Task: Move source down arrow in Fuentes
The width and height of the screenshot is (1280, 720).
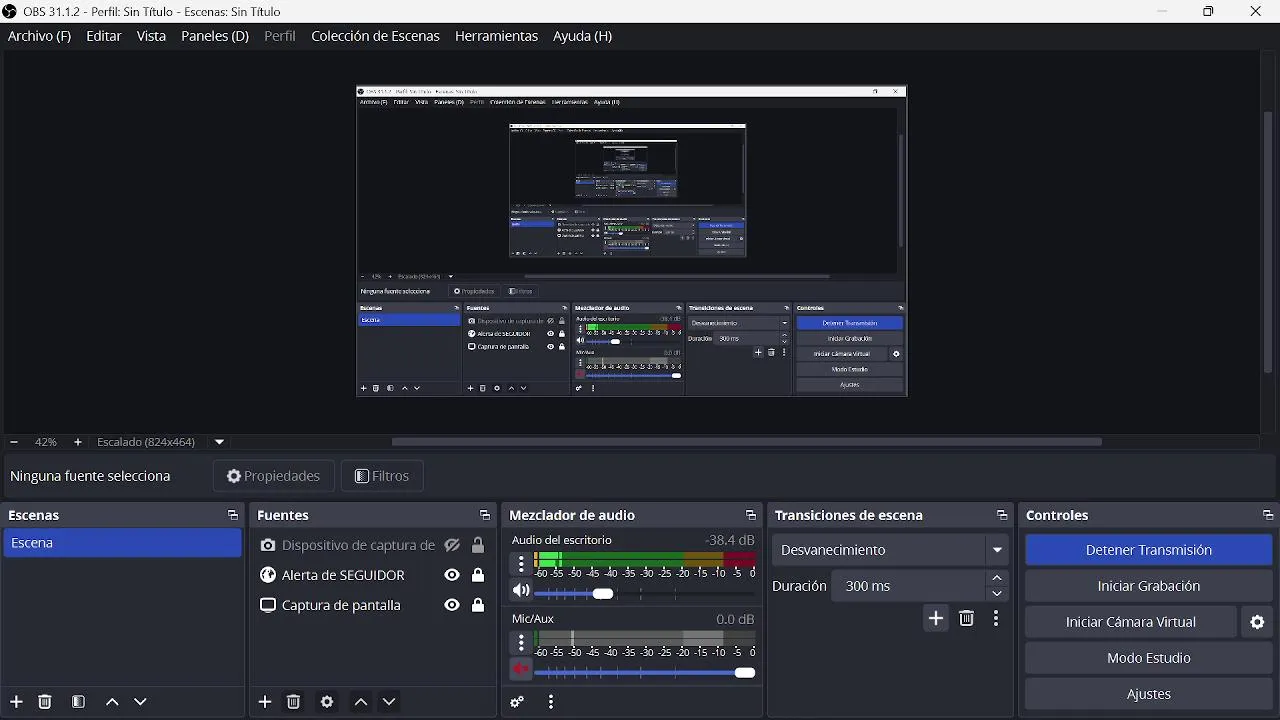Action: 389,702
